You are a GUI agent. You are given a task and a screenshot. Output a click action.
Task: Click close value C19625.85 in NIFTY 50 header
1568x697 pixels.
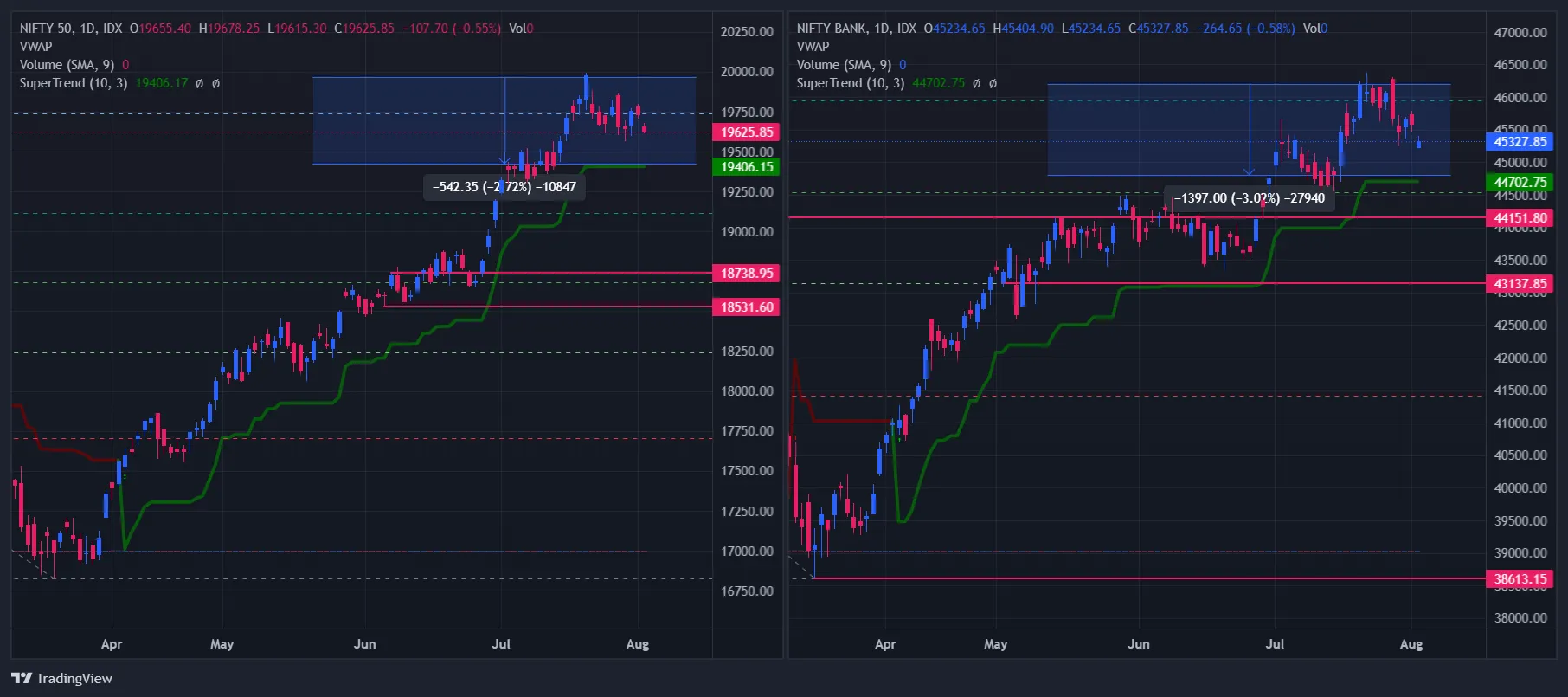tap(364, 29)
